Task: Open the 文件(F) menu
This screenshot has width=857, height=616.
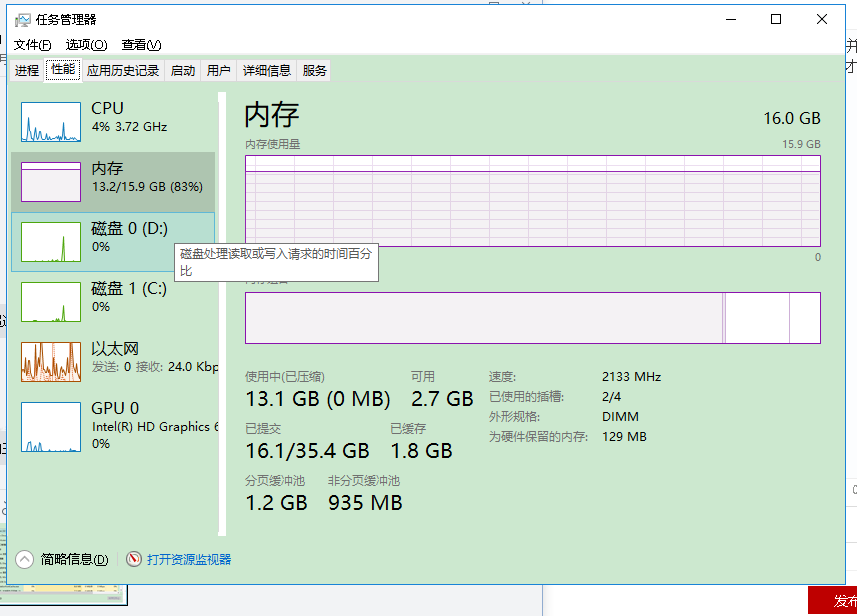Action: click(32, 45)
